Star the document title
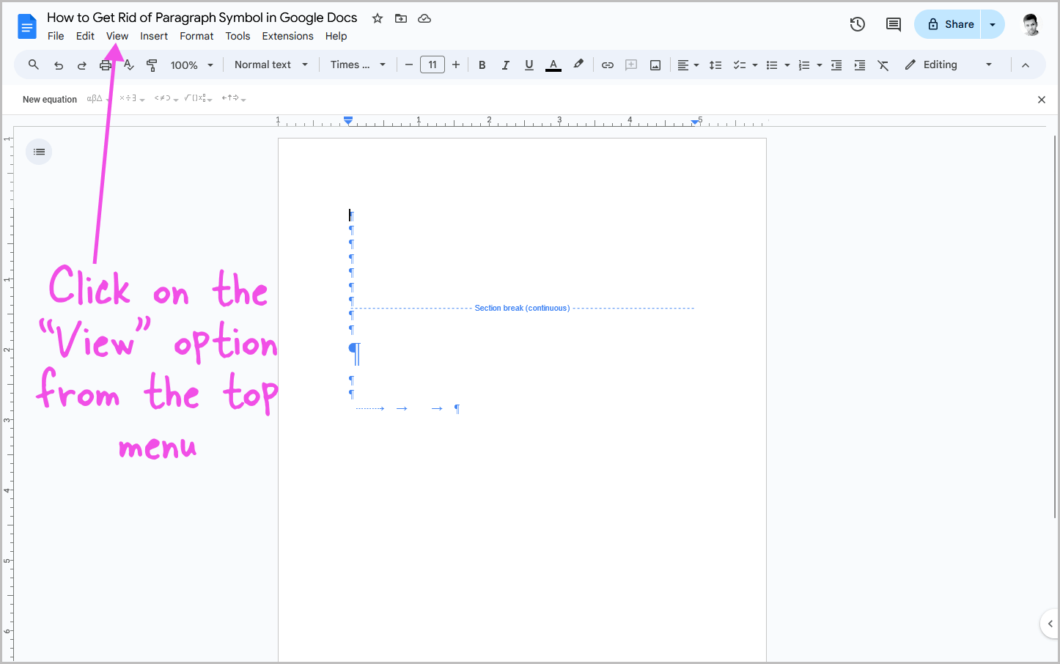Image resolution: width=1060 pixels, height=664 pixels. (377, 18)
